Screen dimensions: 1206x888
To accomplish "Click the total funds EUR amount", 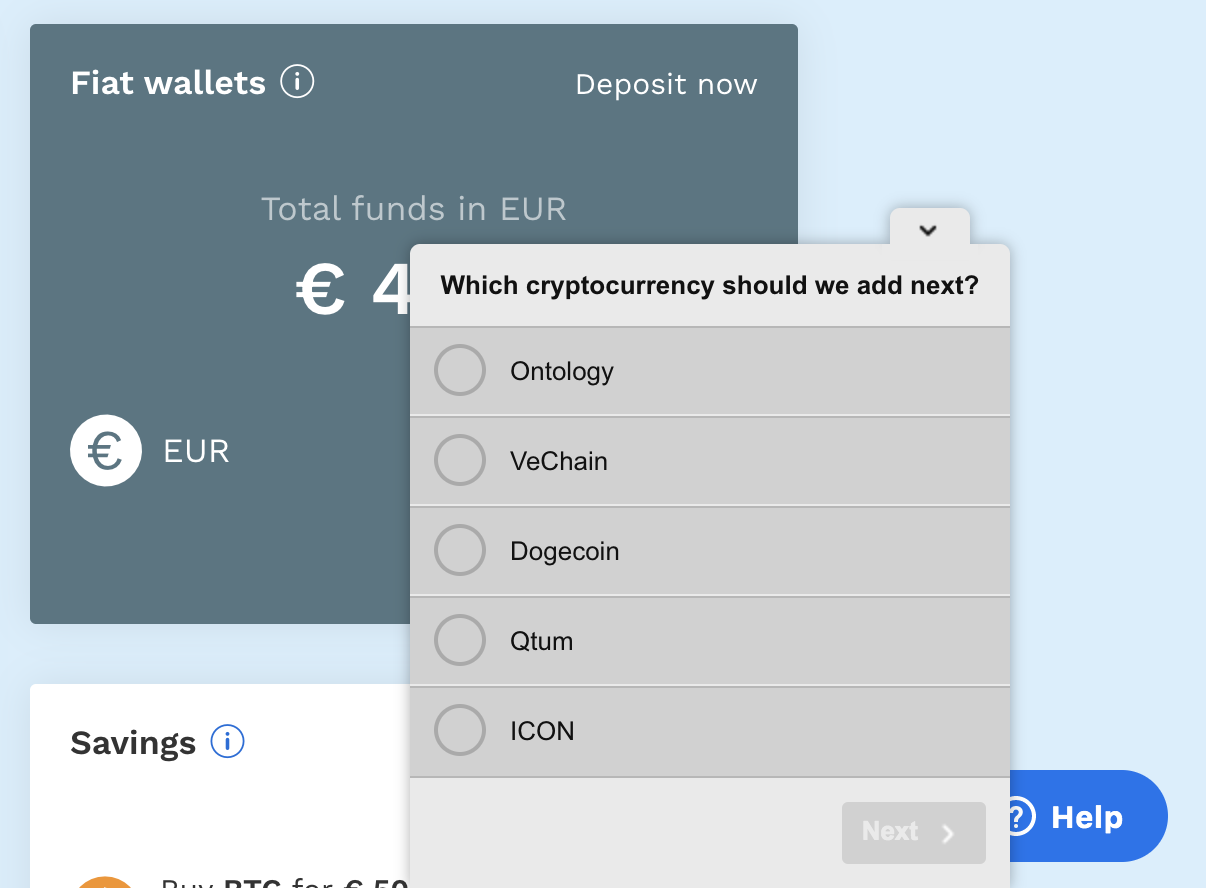I will (x=354, y=292).
